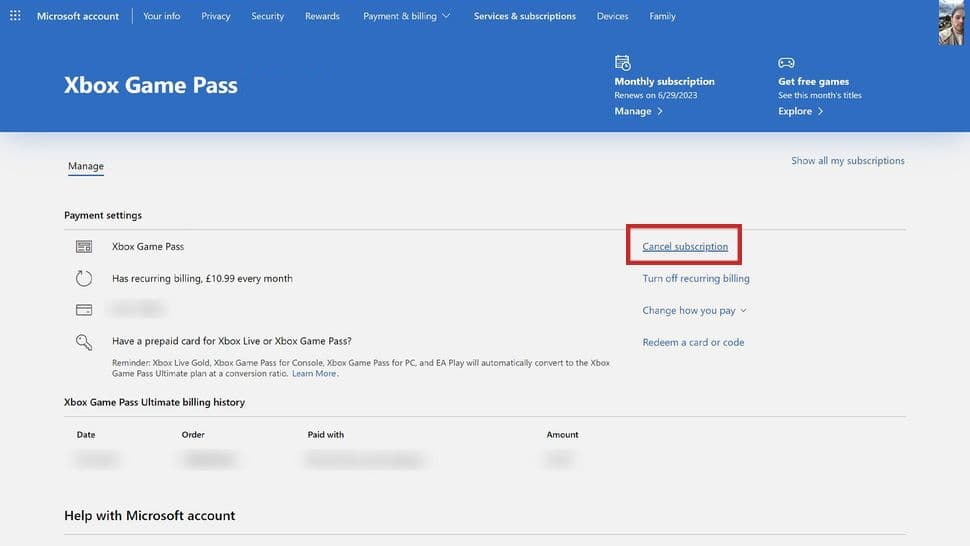Click the recurring billing refresh icon
970x546 pixels.
tap(84, 278)
